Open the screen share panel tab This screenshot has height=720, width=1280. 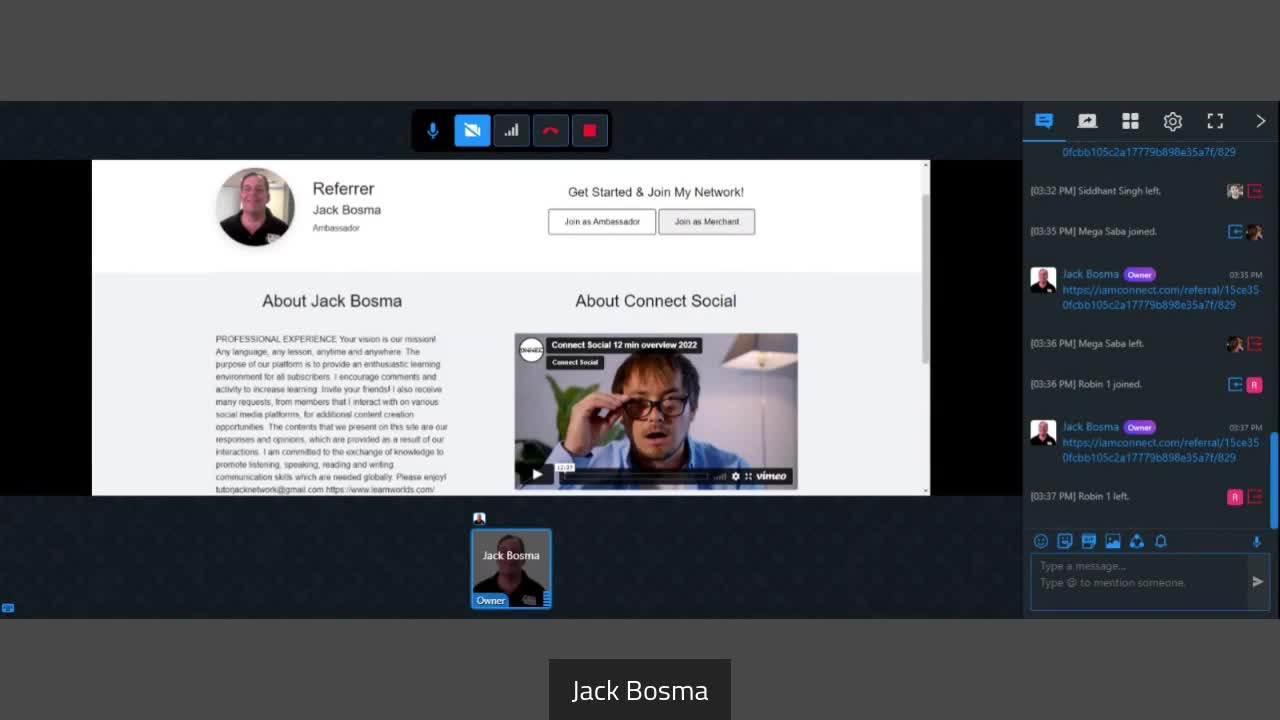pos(1087,121)
